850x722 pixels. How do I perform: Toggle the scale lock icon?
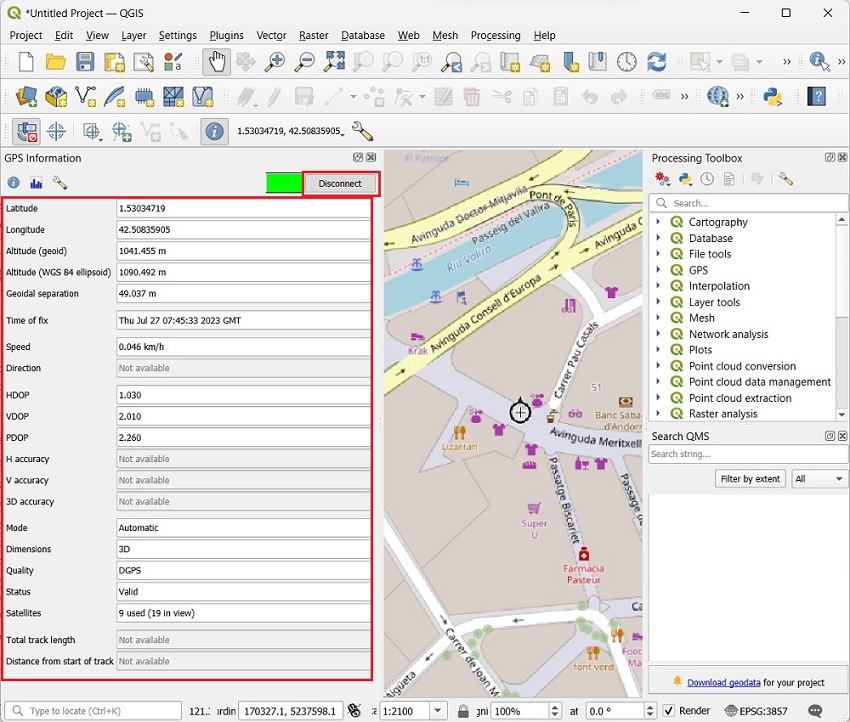pos(463,711)
